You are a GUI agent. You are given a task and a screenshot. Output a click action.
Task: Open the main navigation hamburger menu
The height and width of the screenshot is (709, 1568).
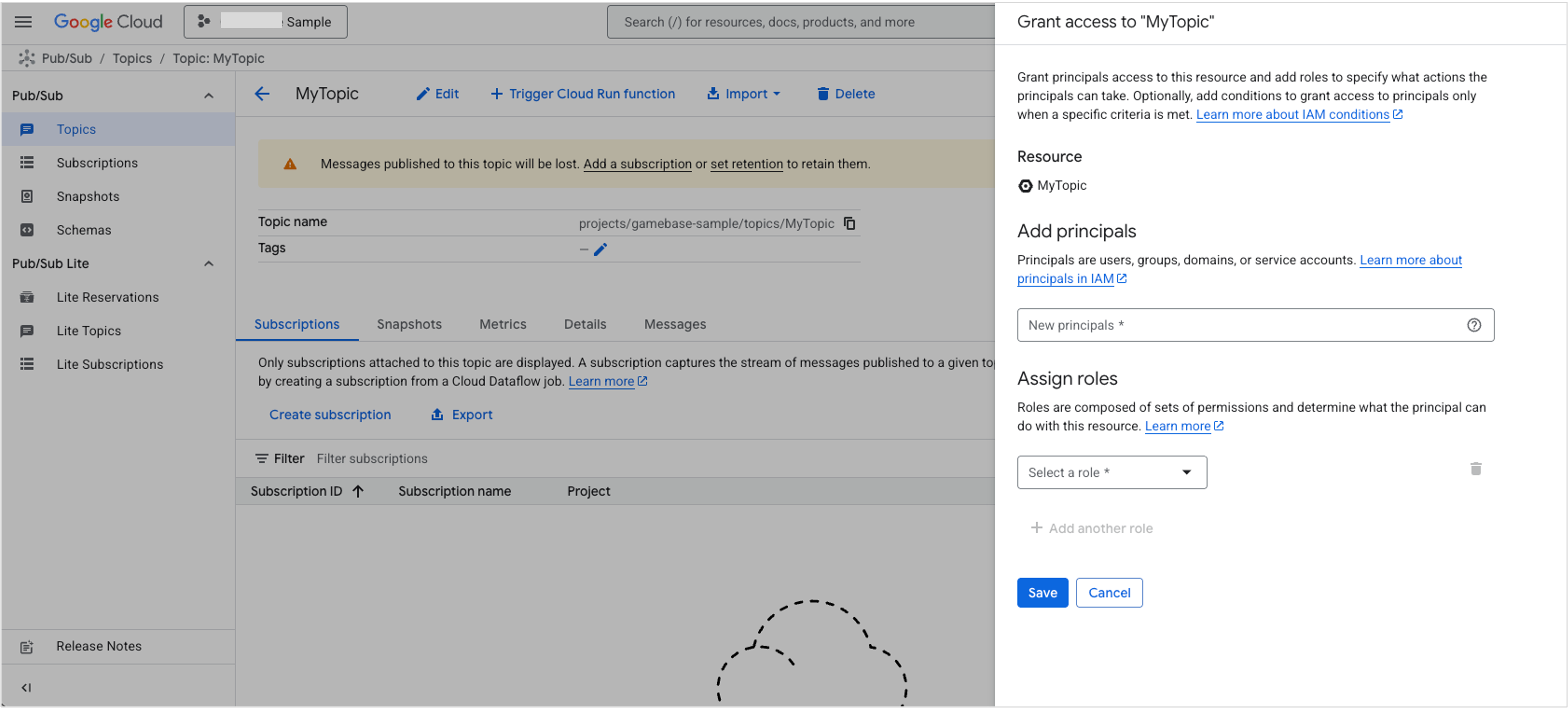(x=23, y=22)
